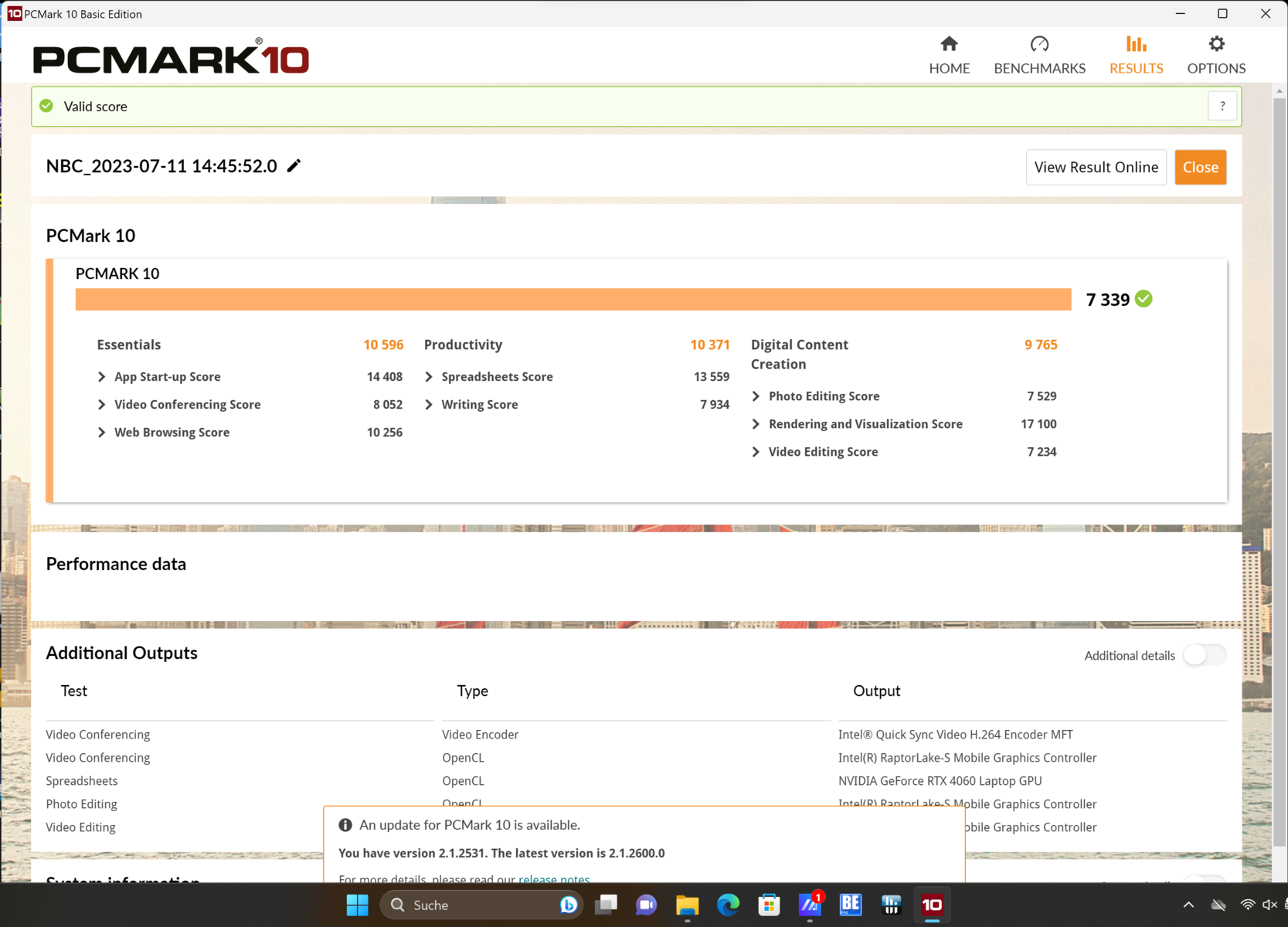Click the pencil icon to rename the result
This screenshot has height=927, width=1288.
[294, 166]
